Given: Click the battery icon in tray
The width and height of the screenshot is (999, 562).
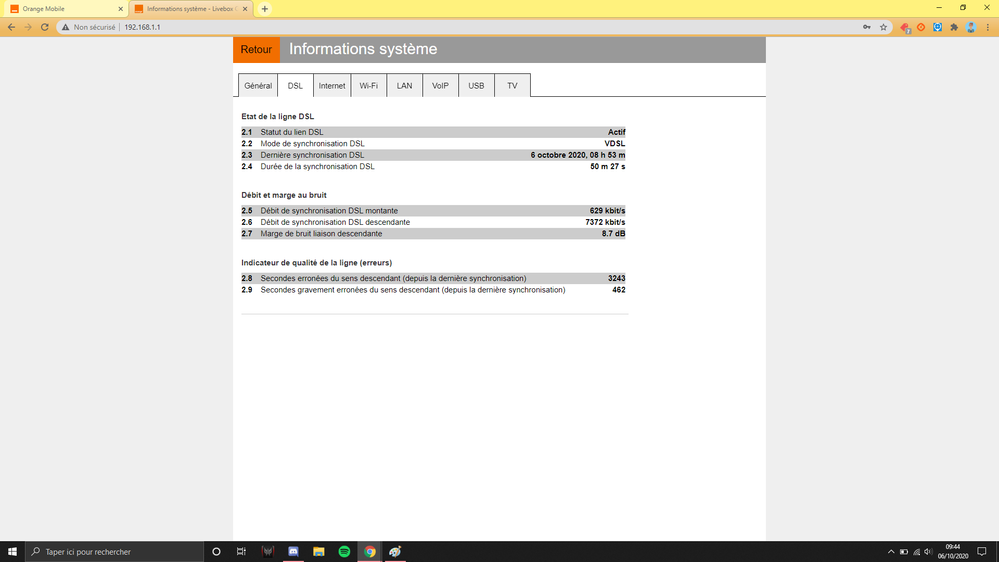Looking at the screenshot, I should [903, 552].
